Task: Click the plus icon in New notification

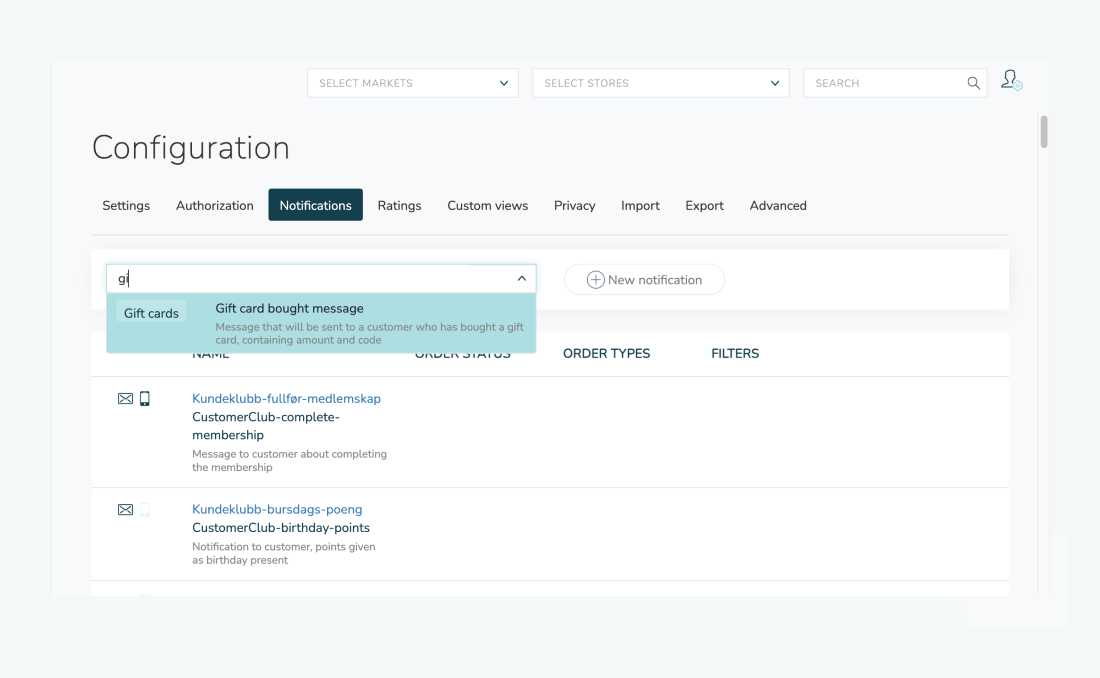Action: (596, 279)
